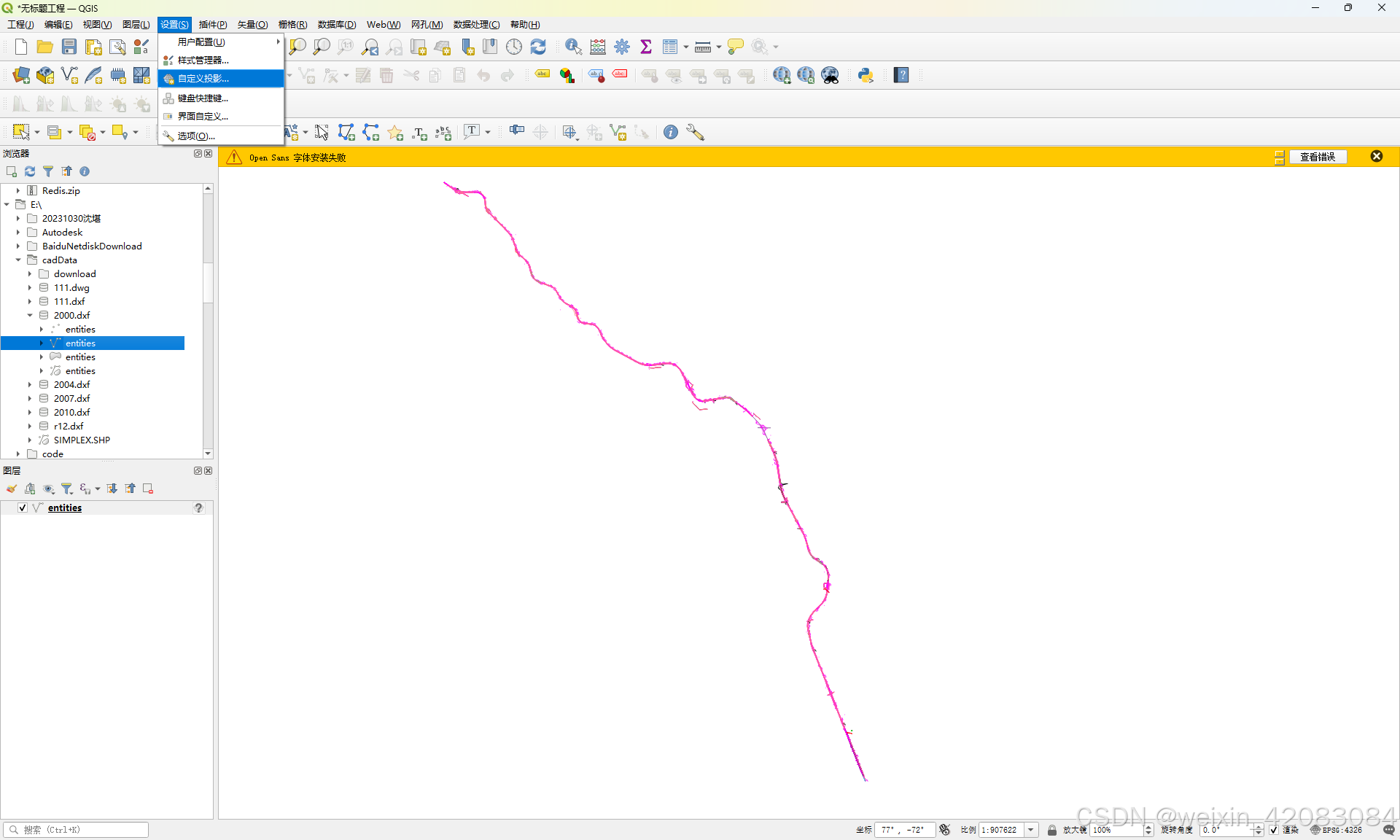Screen dimensions: 1400x840
Task: Open the Sigma statistics summary tool
Action: pyautogui.click(x=645, y=47)
